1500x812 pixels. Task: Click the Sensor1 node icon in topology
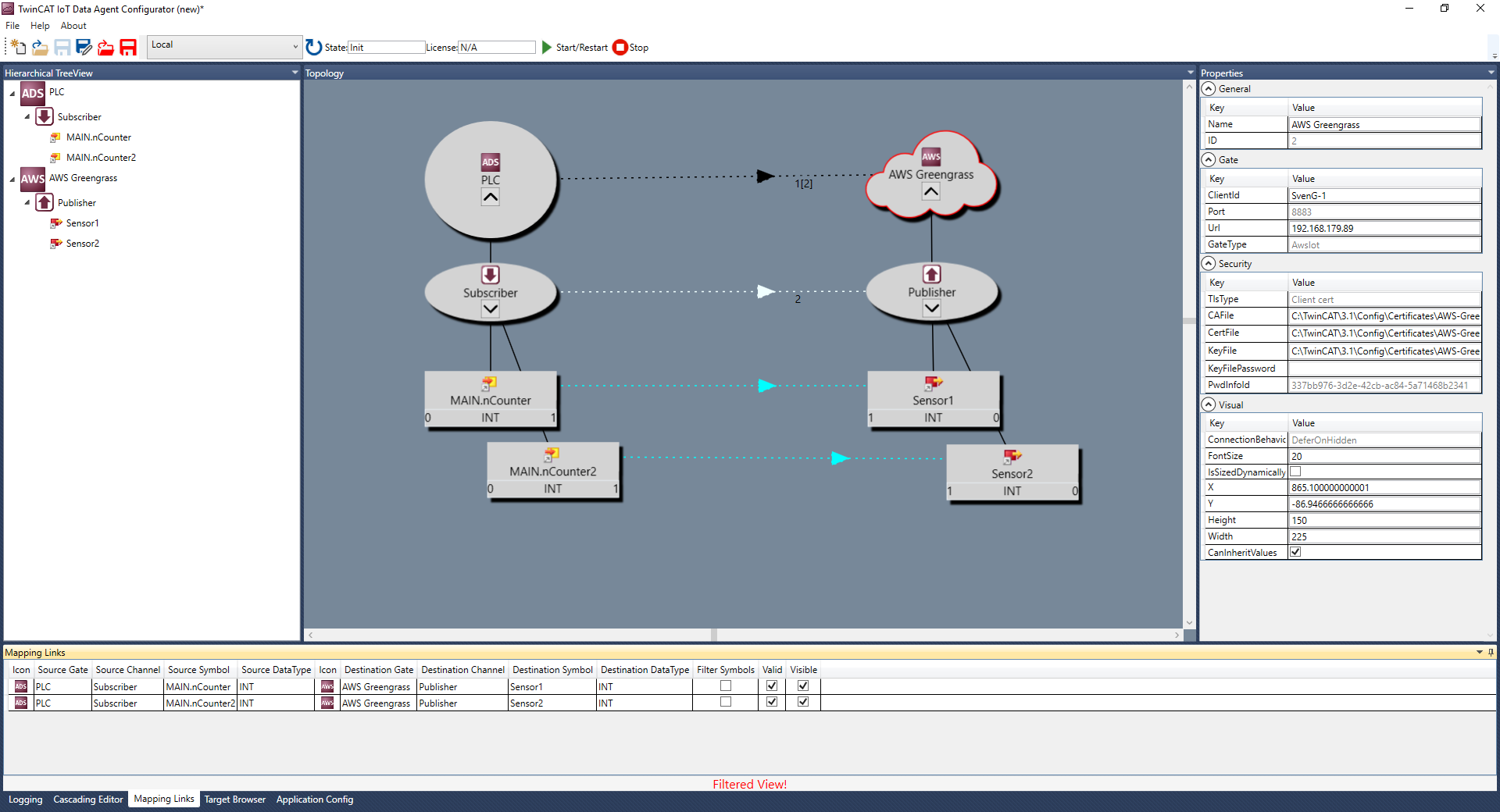point(934,383)
